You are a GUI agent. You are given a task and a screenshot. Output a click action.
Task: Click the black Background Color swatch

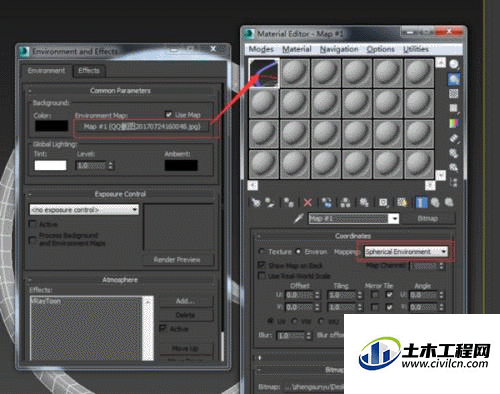52,126
